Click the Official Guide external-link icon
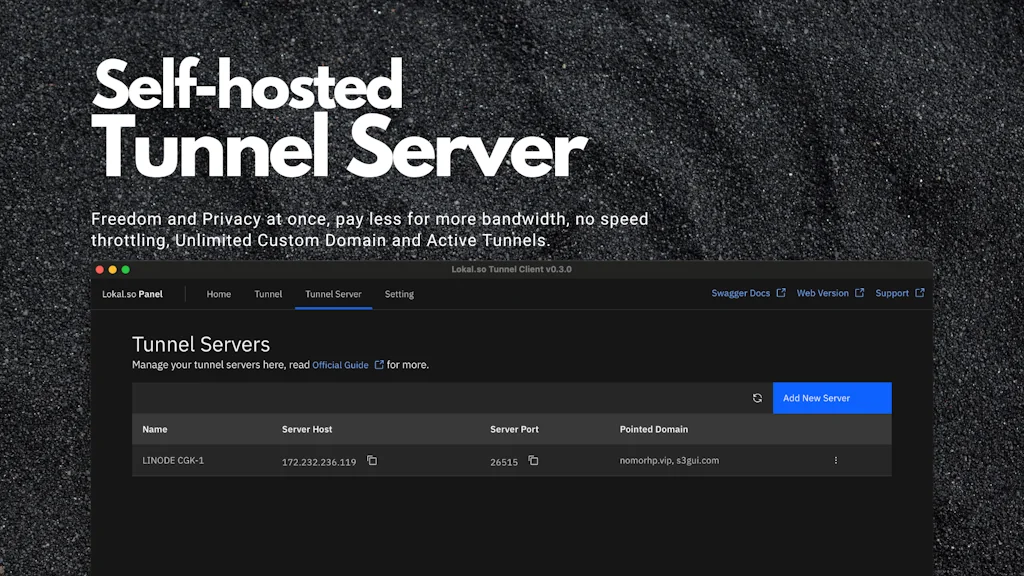This screenshot has height=576, width=1024. pos(379,365)
